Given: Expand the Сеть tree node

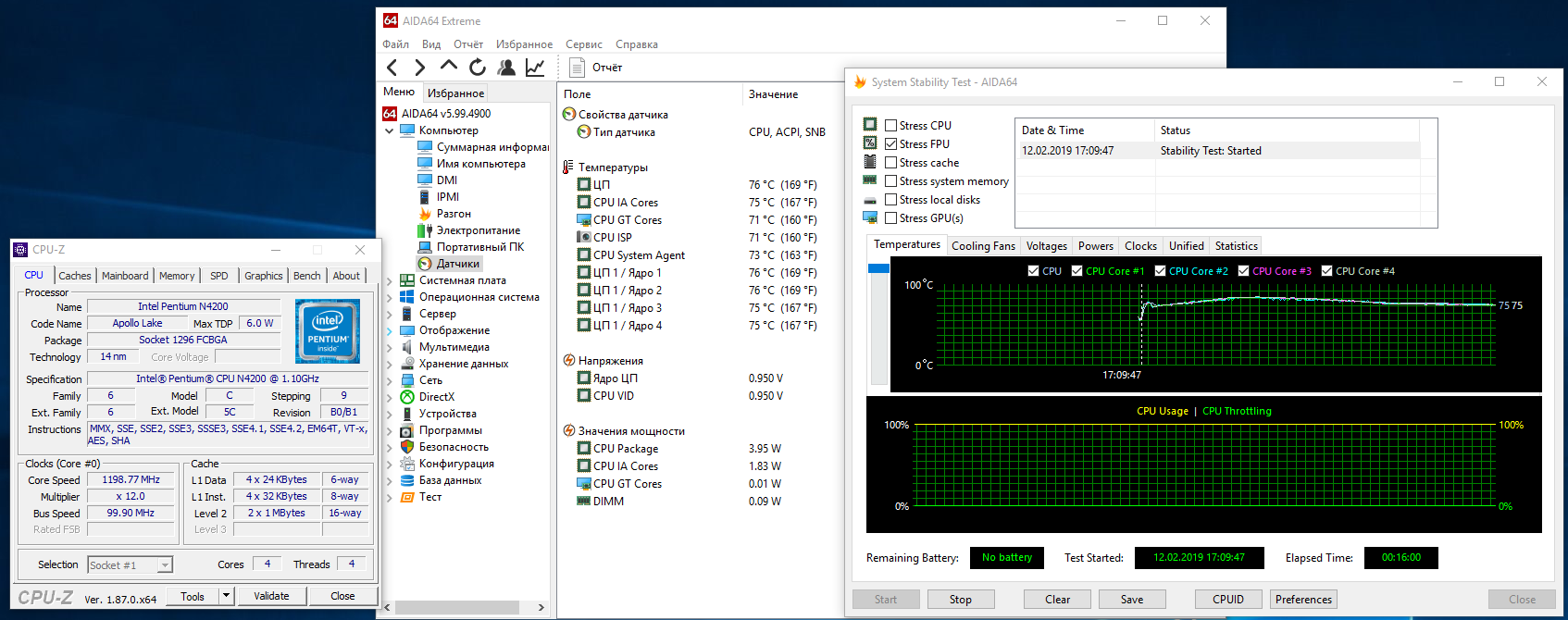Looking at the screenshot, I should pyautogui.click(x=390, y=380).
